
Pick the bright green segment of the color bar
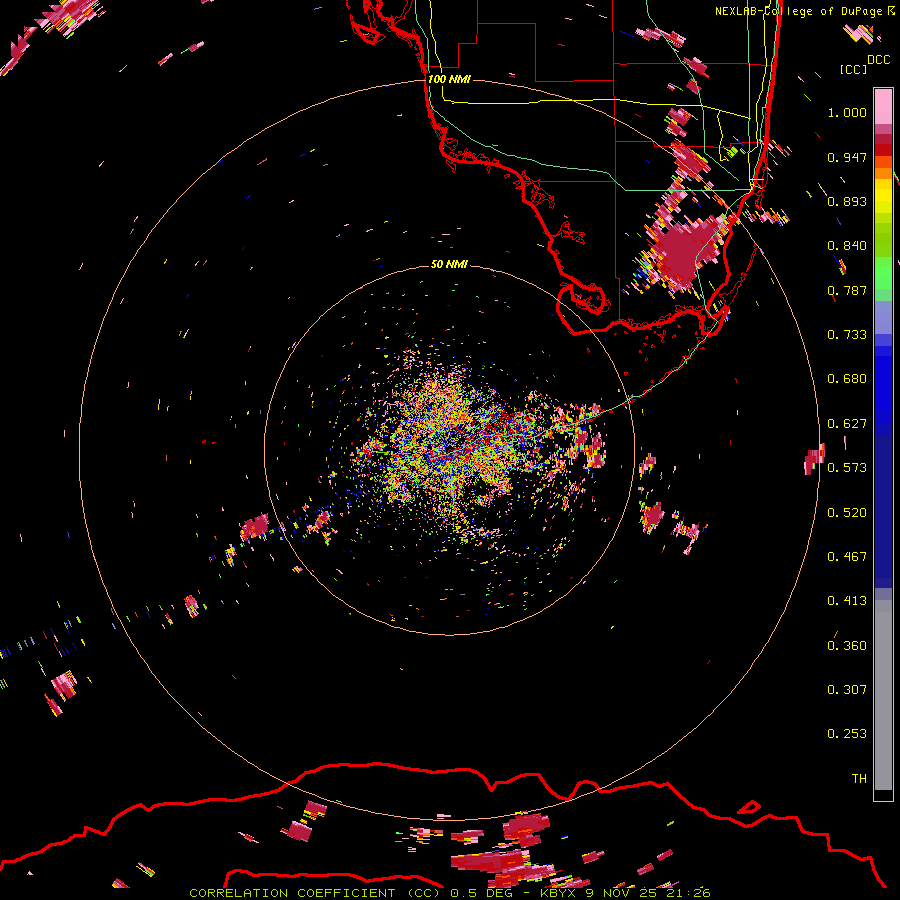click(883, 273)
